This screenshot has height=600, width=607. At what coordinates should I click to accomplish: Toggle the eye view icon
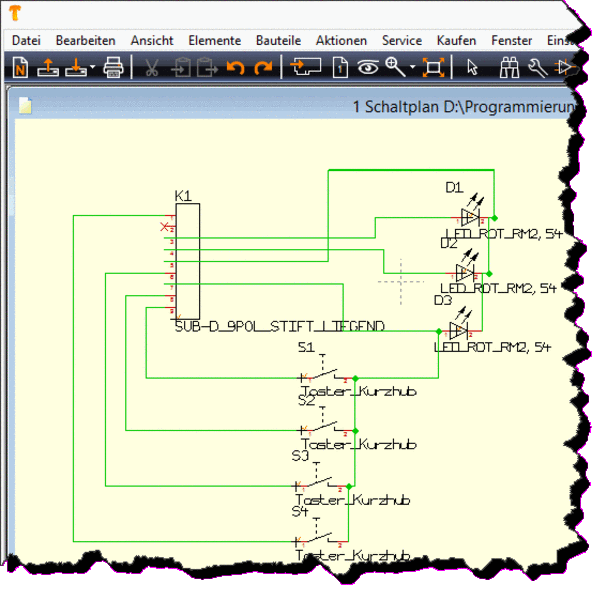[368, 68]
